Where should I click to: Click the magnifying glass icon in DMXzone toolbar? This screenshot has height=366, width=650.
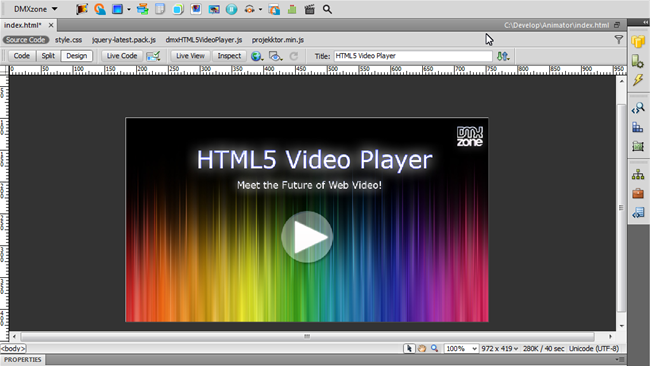(x=327, y=9)
